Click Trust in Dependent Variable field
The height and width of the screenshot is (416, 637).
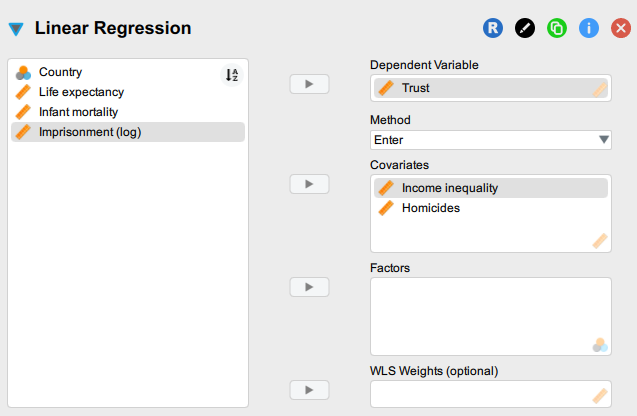pos(418,88)
